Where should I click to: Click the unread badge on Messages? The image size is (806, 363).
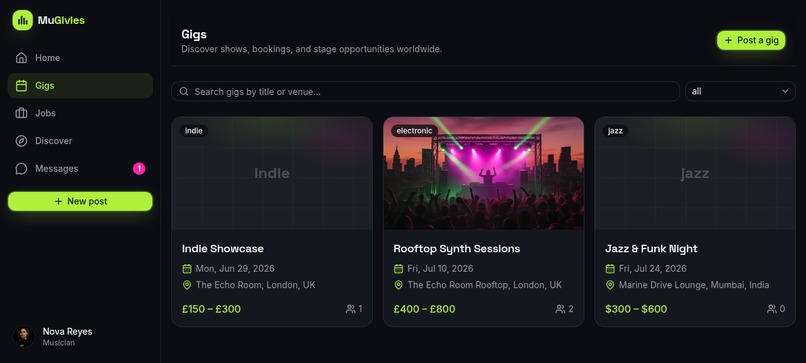(139, 169)
